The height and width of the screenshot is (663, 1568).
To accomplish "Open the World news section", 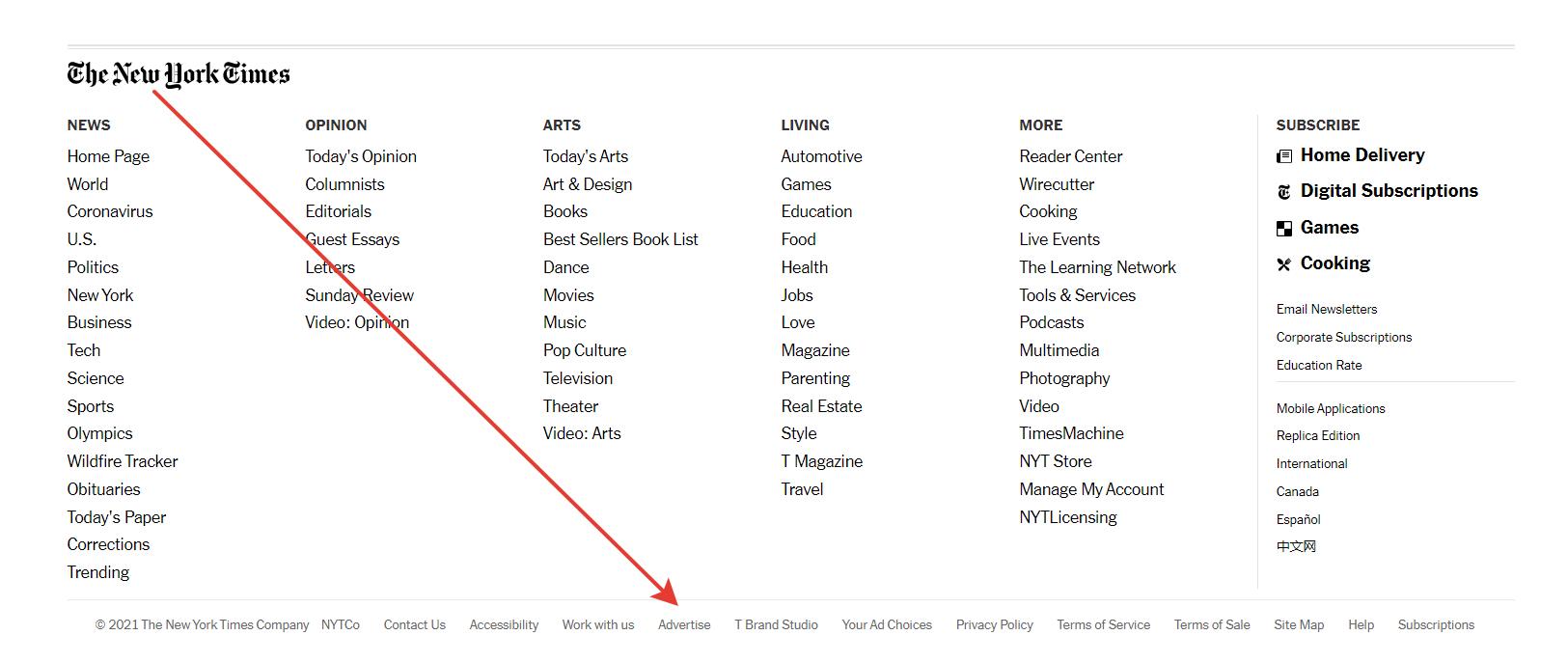I will coord(88,184).
